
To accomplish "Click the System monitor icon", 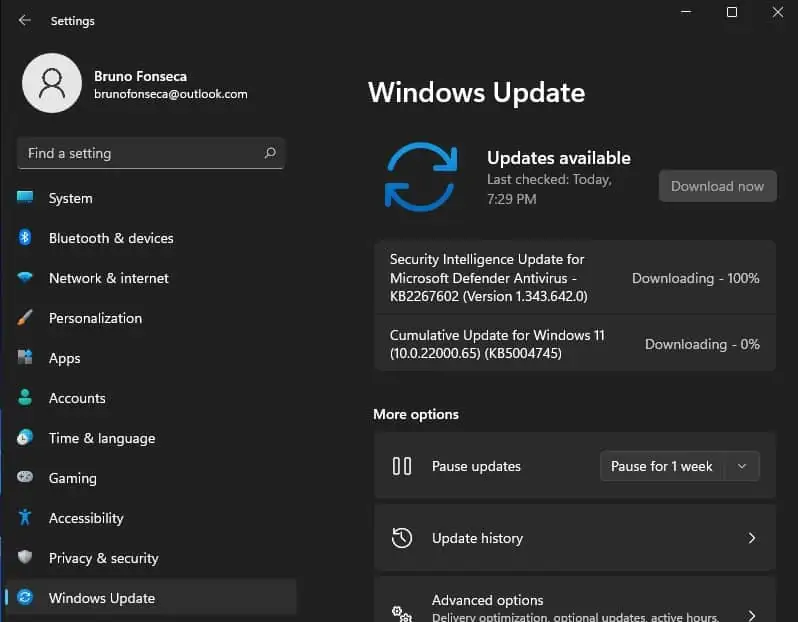I will pyautogui.click(x=25, y=197).
